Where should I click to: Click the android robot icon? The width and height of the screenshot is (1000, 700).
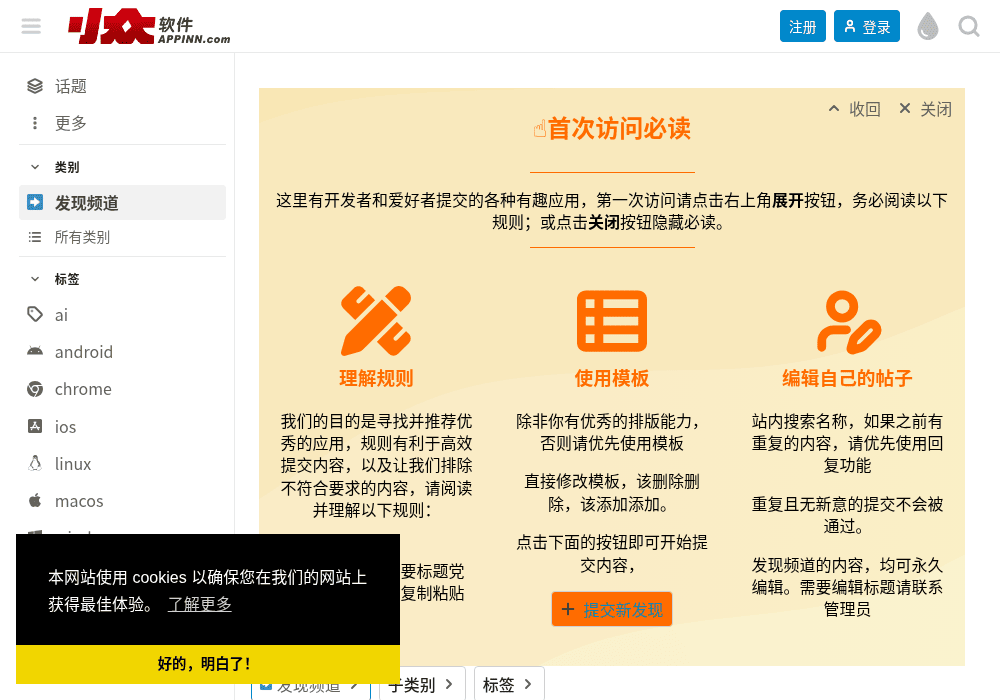35,351
